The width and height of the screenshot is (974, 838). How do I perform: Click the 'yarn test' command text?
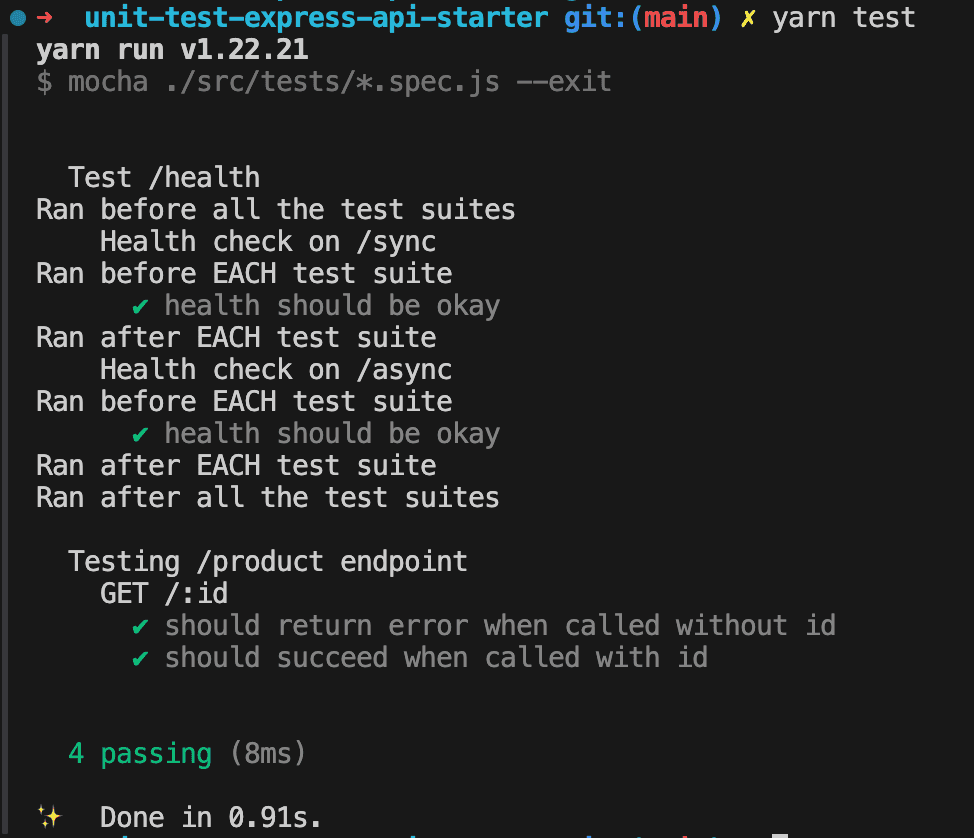click(844, 17)
